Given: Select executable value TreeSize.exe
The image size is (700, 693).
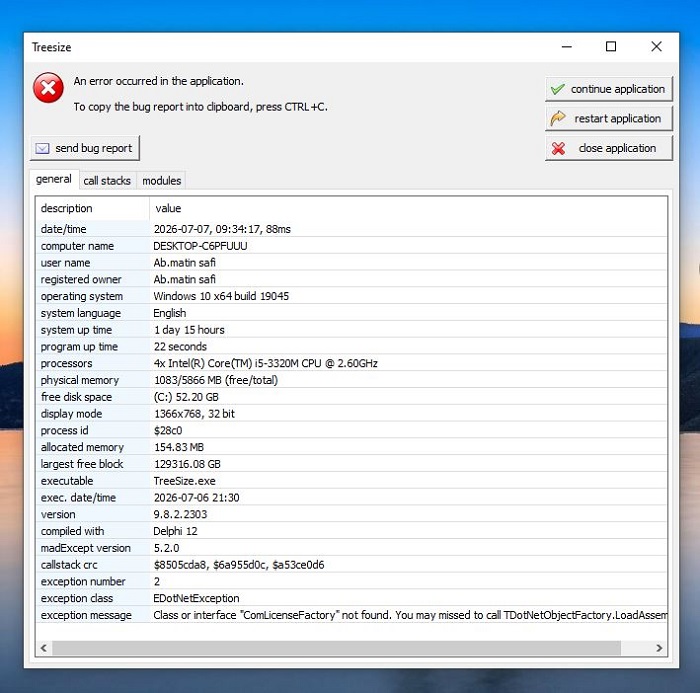Looking at the screenshot, I should (x=184, y=481).
